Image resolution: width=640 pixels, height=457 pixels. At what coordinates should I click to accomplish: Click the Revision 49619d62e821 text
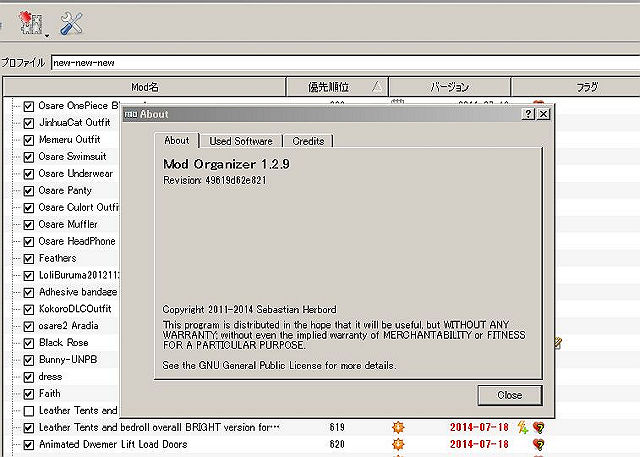[215, 180]
